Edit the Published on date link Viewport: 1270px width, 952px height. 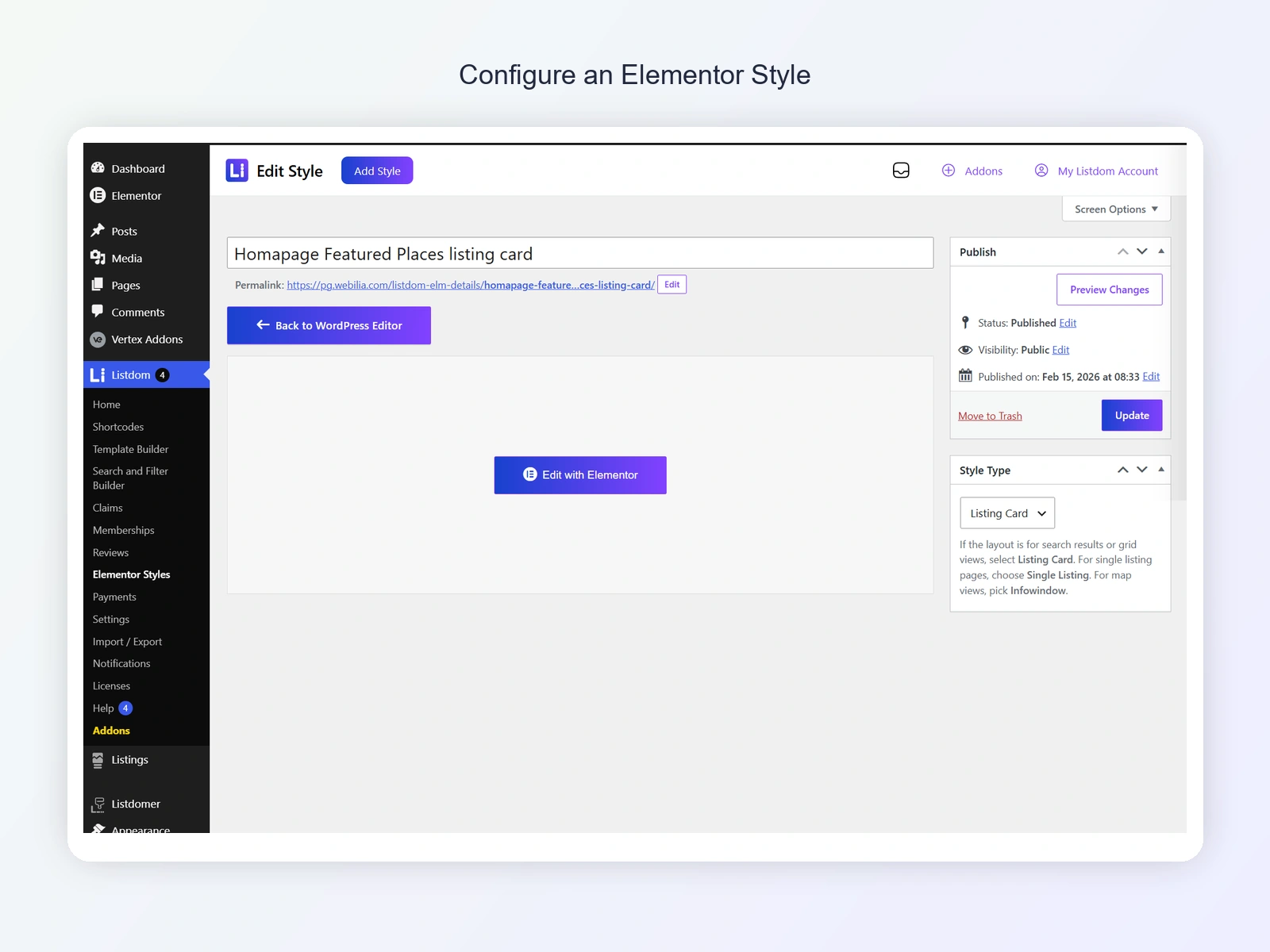[x=1151, y=377]
